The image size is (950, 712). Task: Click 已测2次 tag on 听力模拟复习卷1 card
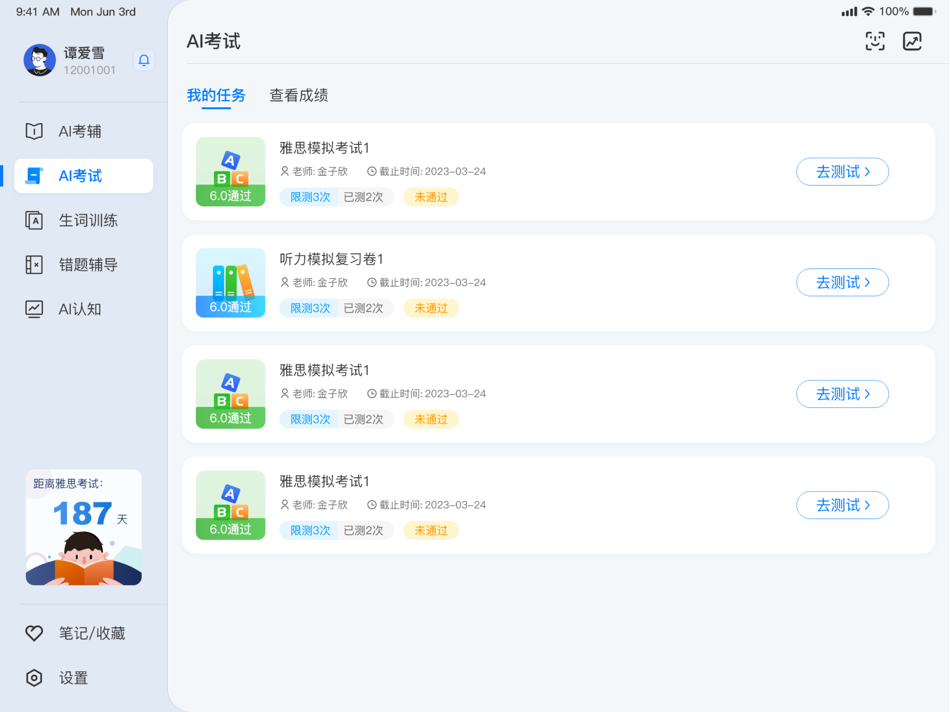pos(364,308)
